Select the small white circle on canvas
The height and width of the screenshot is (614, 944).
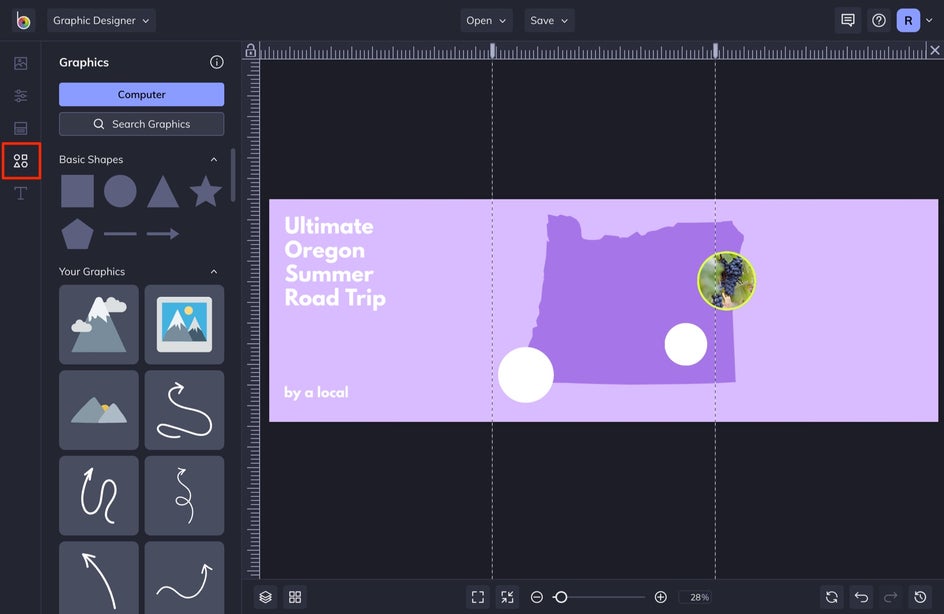click(686, 344)
